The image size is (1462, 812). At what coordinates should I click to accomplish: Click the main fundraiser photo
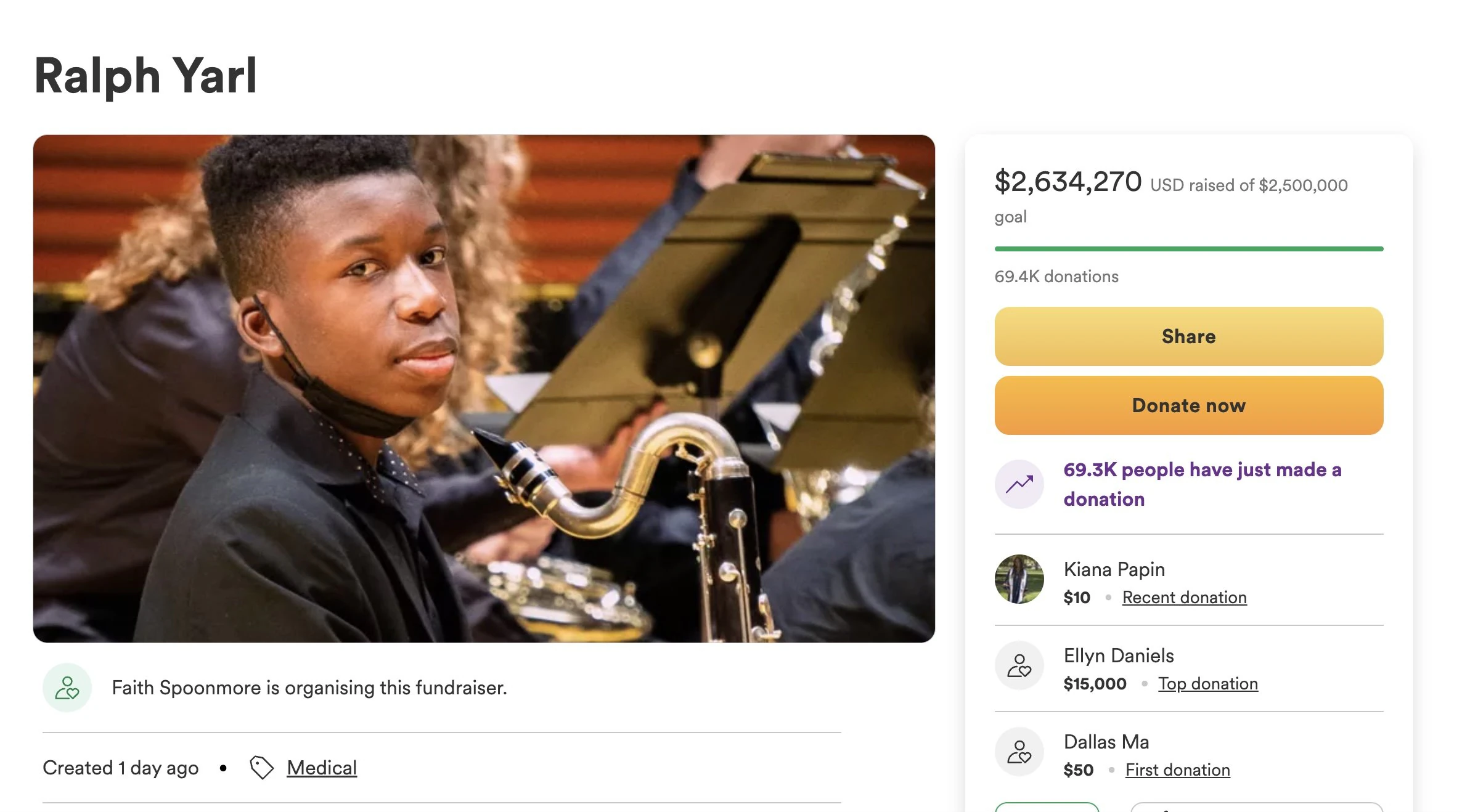tap(484, 388)
